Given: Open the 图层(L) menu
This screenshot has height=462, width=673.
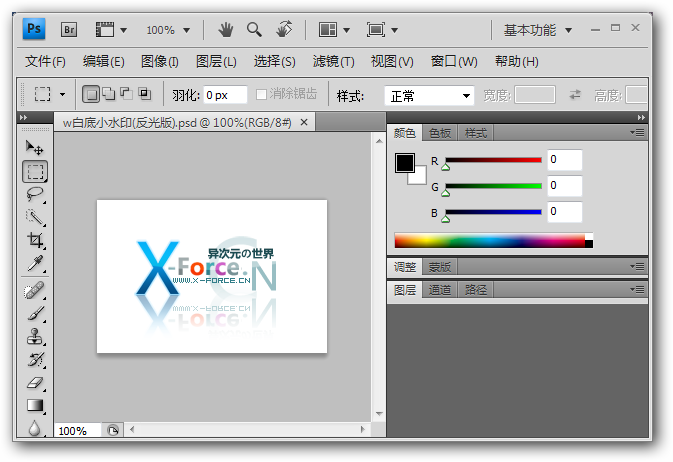Looking at the screenshot, I should point(216,61).
